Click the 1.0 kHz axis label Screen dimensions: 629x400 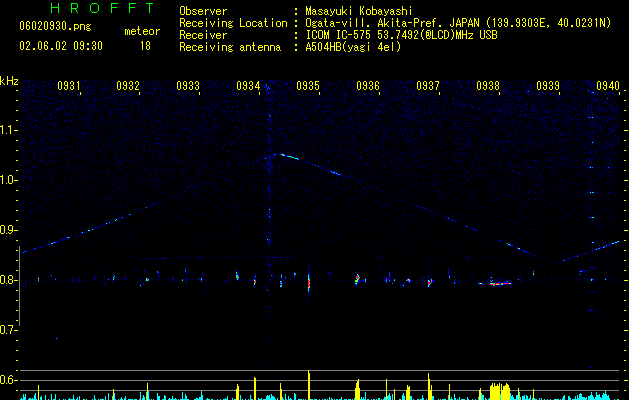(x=9, y=180)
